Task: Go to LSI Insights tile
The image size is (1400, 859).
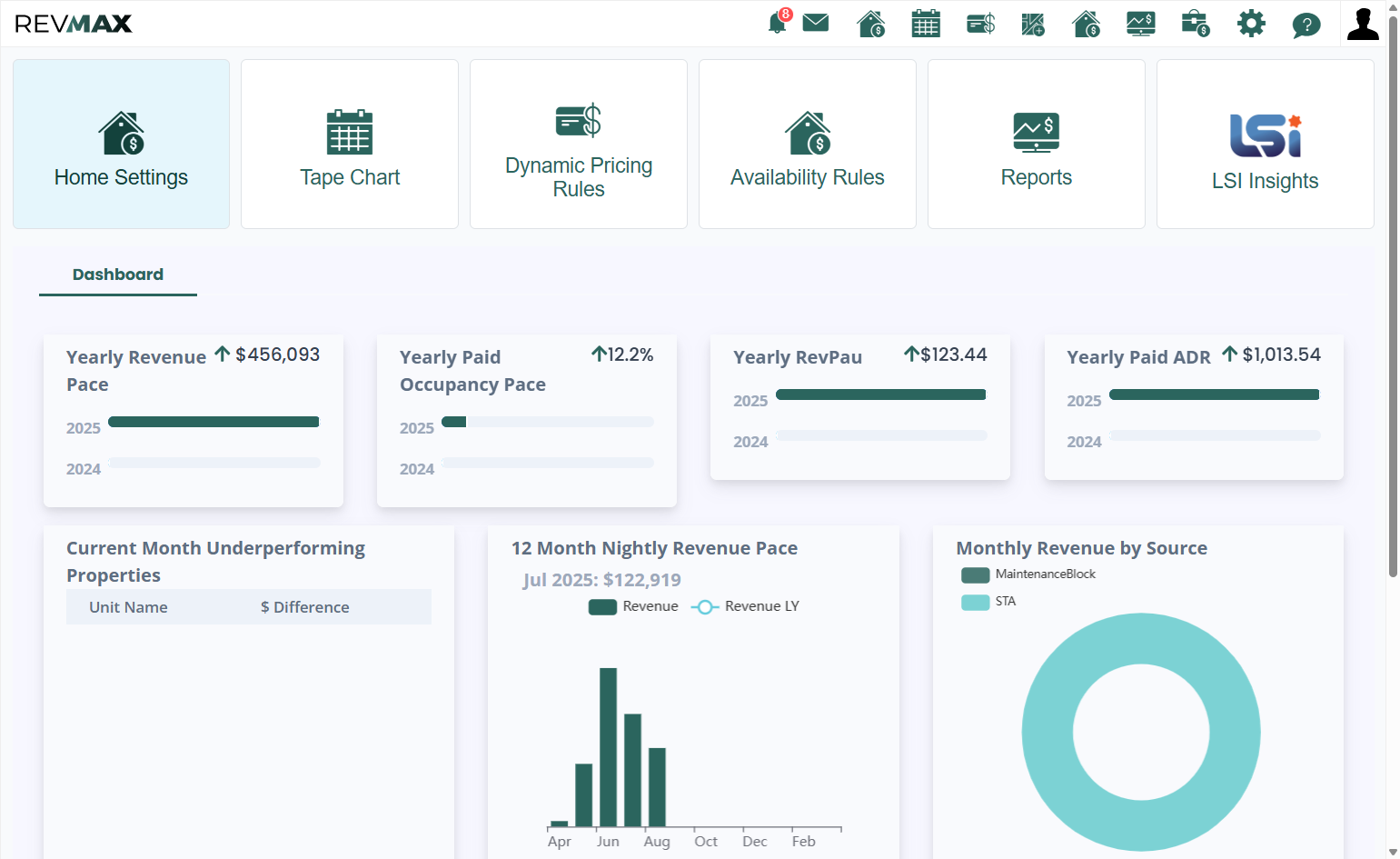Action: [1266, 145]
